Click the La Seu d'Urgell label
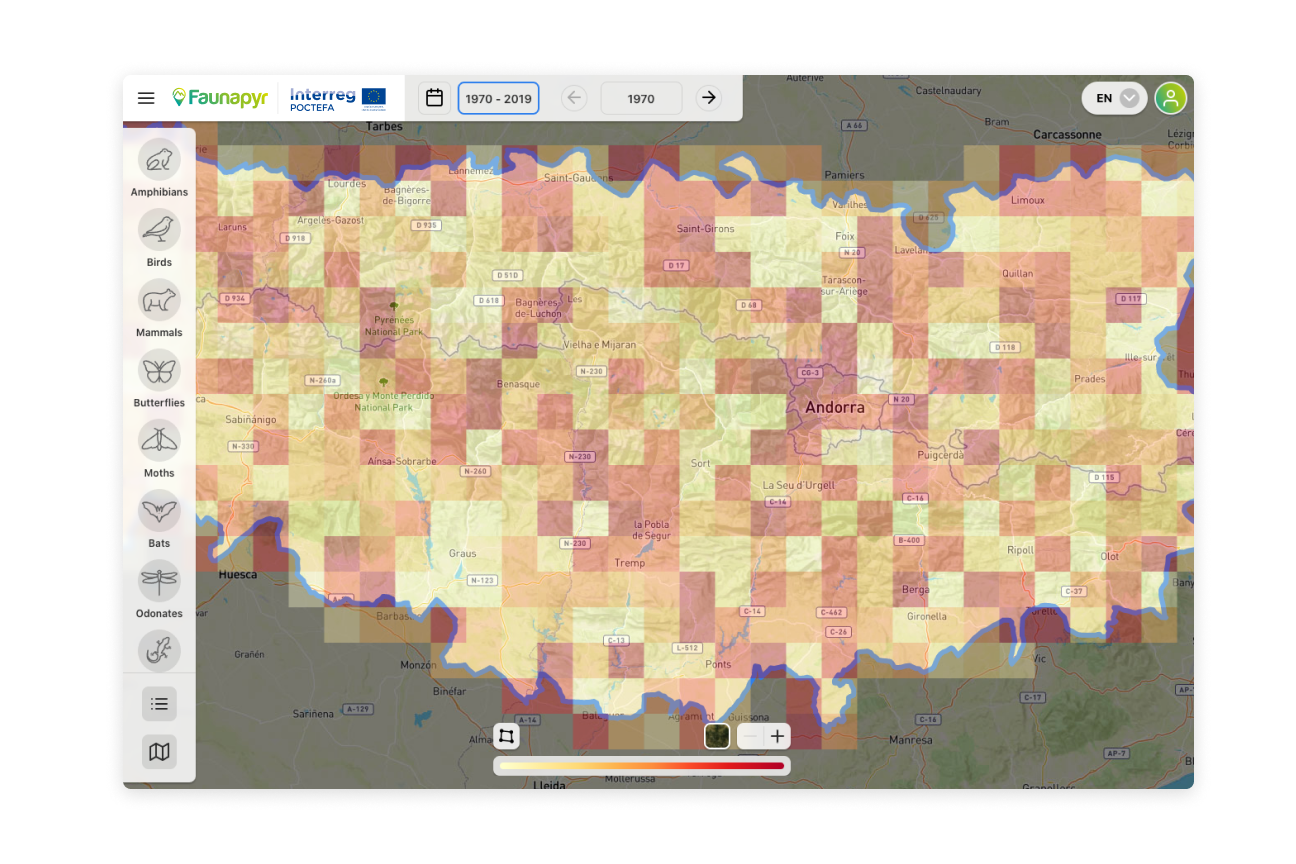The image size is (1296, 864). click(x=798, y=486)
